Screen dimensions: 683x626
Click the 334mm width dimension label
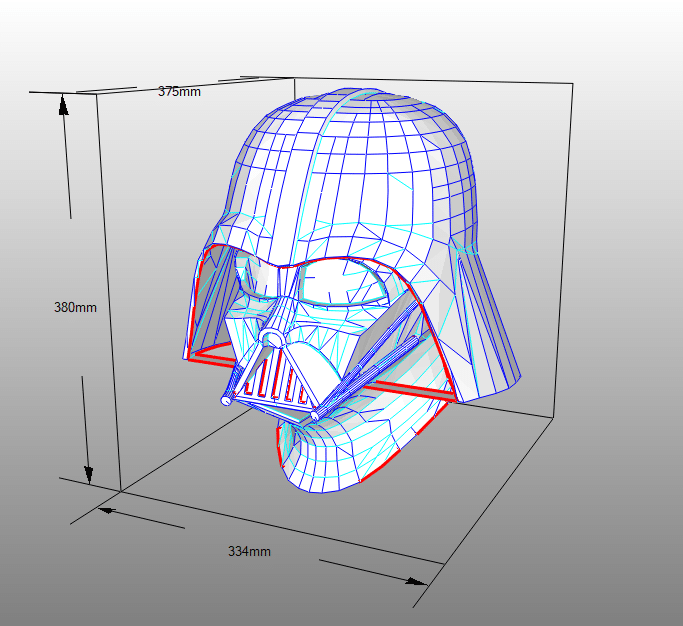point(249,552)
